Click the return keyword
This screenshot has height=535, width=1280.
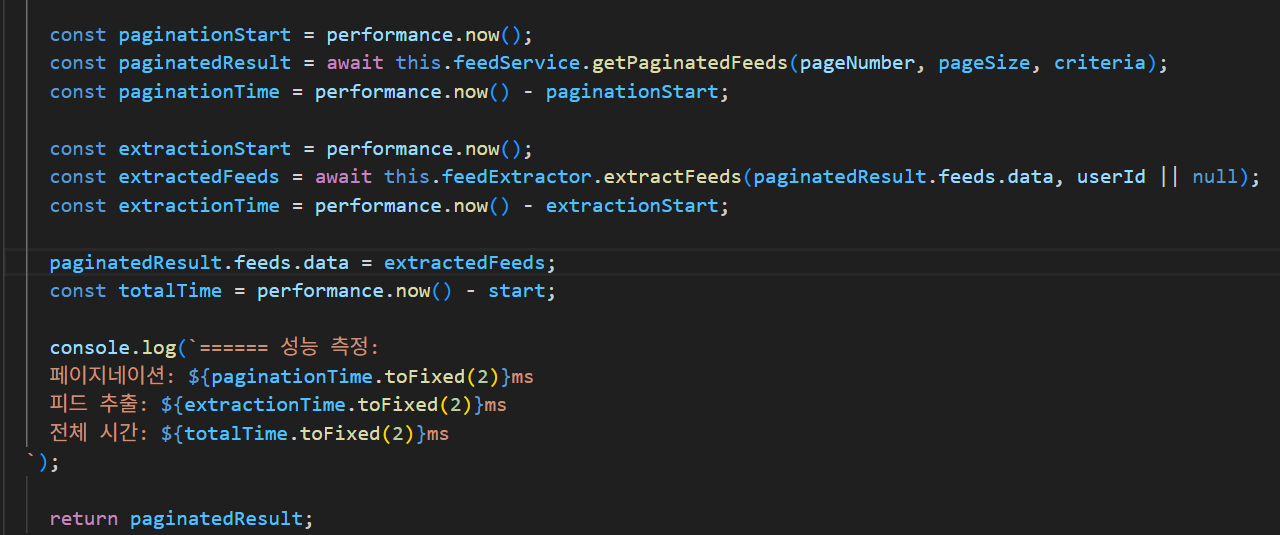tap(84, 519)
